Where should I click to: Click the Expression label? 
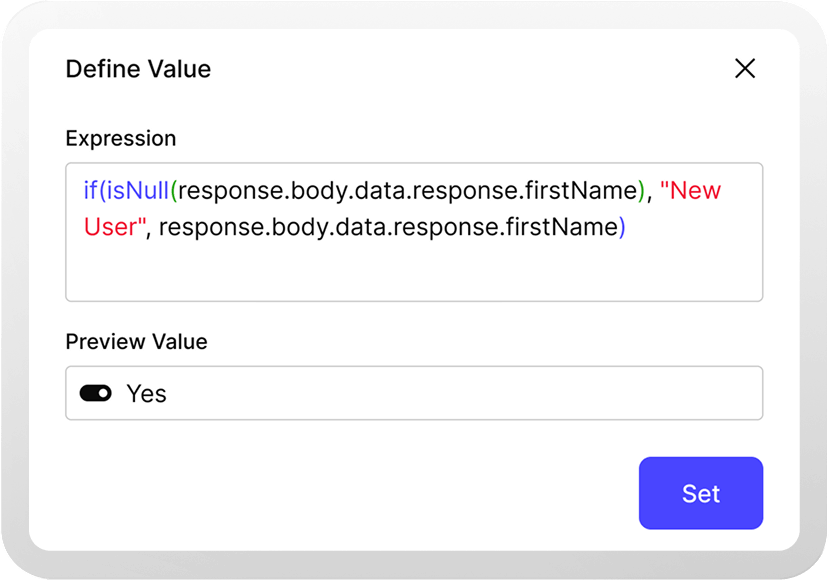121,138
